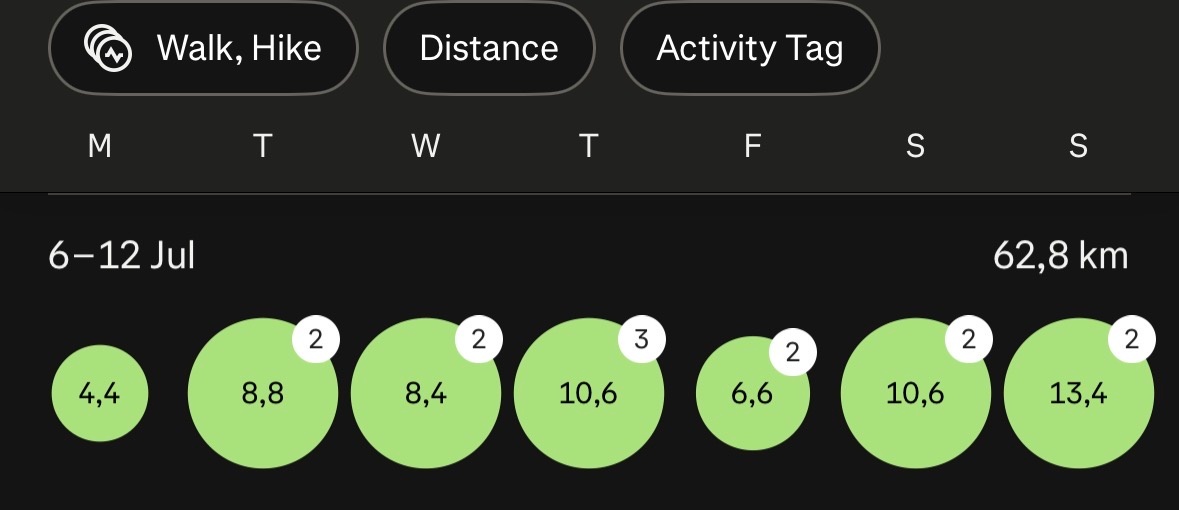This screenshot has width=1179, height=510.
Task: Select Friday's 6,6 km bubble
Action: click(x=753, y=393)
